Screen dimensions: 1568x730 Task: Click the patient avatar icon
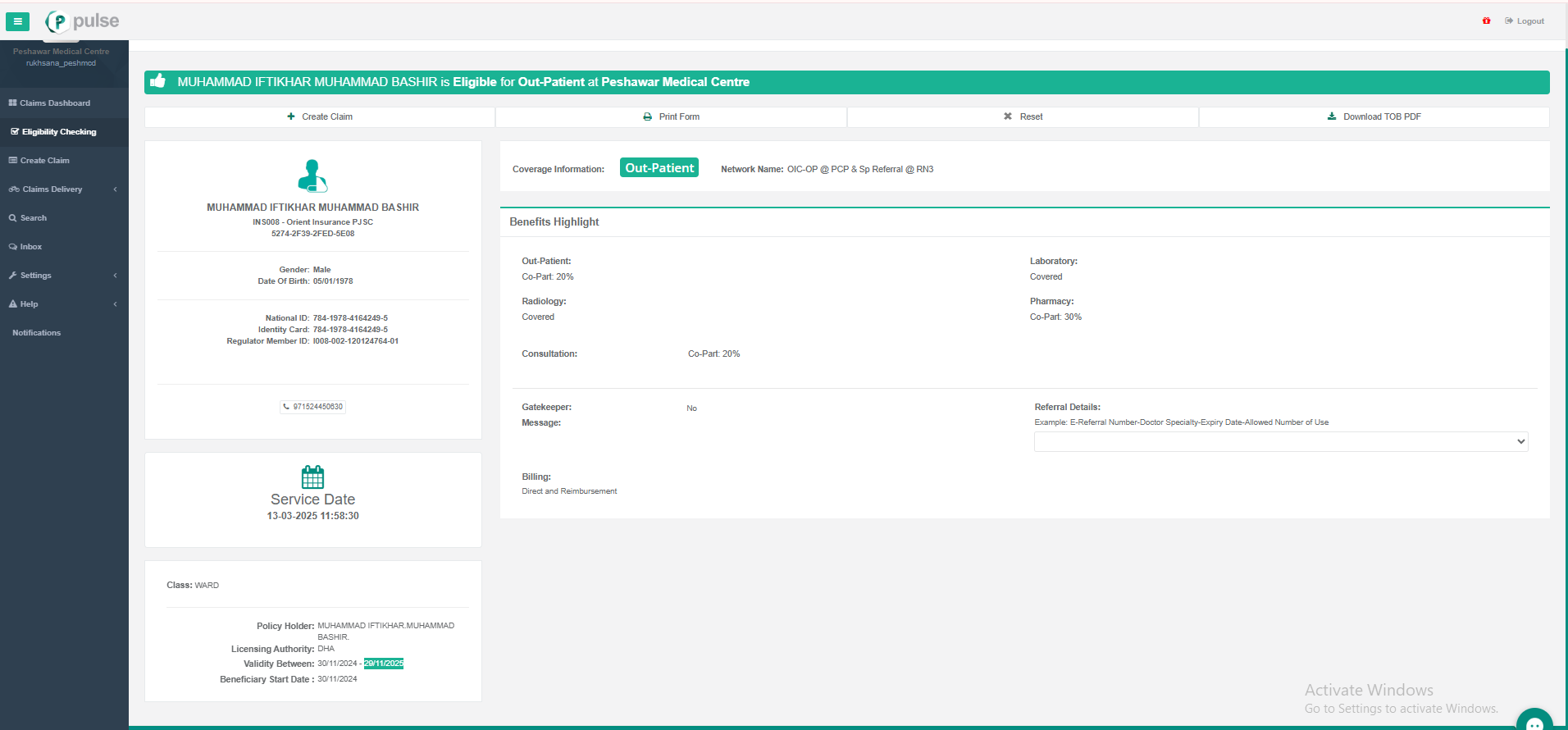pyautogui.click(x=312, y=176)
